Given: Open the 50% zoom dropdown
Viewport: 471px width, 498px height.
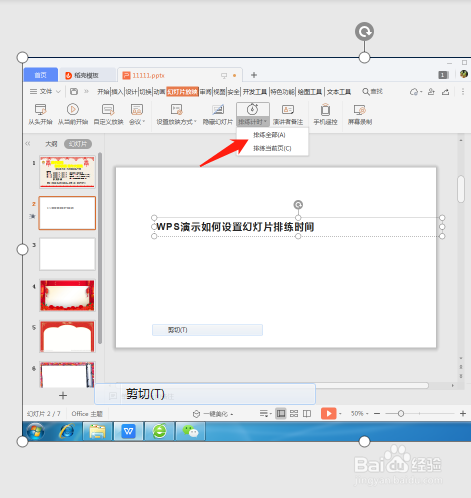Looking at the screenshot, I should point(359,413).
